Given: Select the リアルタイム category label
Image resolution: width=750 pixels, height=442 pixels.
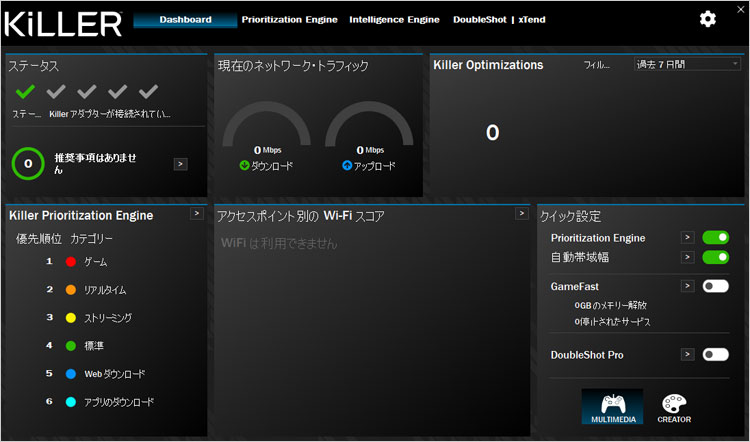Looking at the screenshot, I should 105,290.
